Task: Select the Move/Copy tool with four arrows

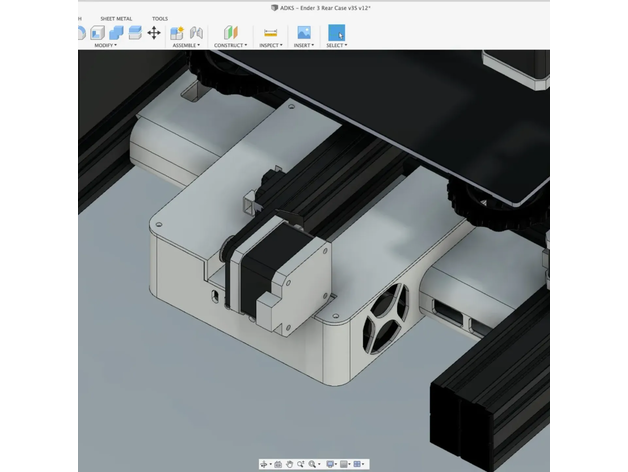Action: (154, 33)
